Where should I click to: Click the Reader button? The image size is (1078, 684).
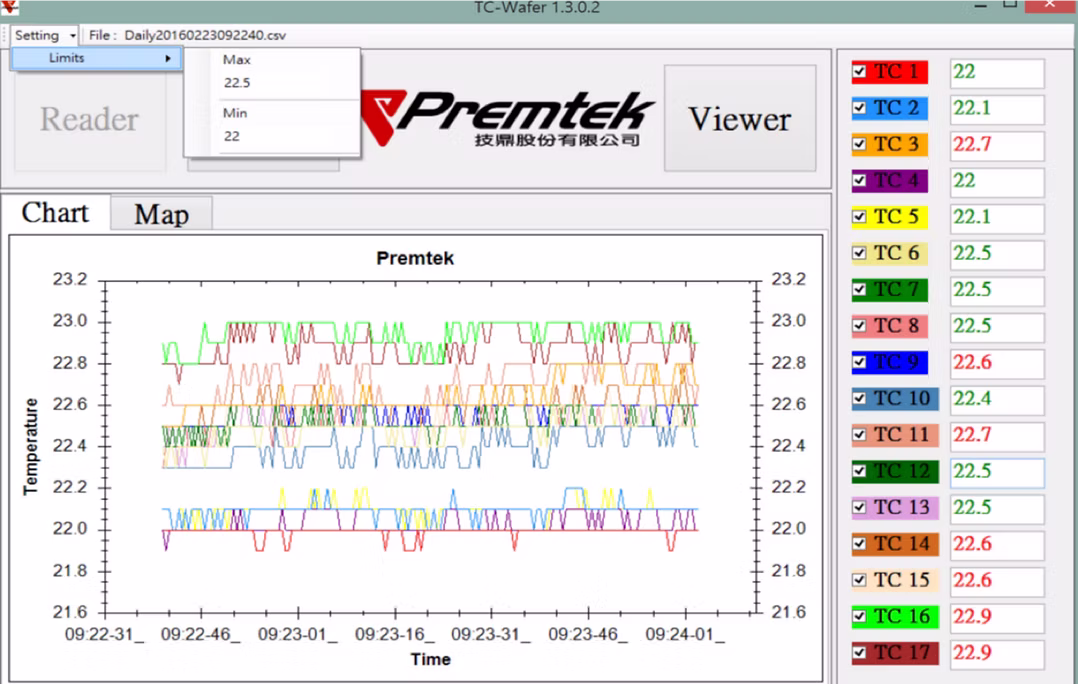click(89, 120)
